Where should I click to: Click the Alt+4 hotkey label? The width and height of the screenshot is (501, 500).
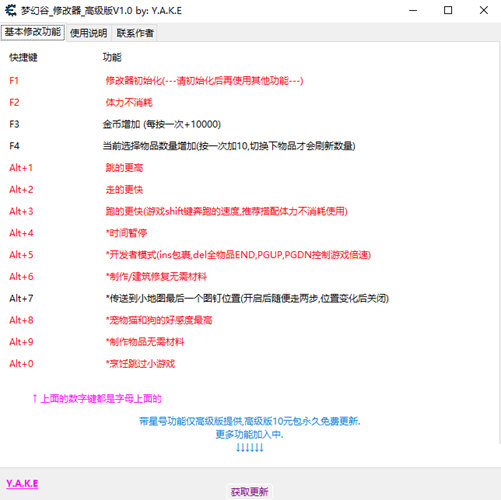(21, 233)
